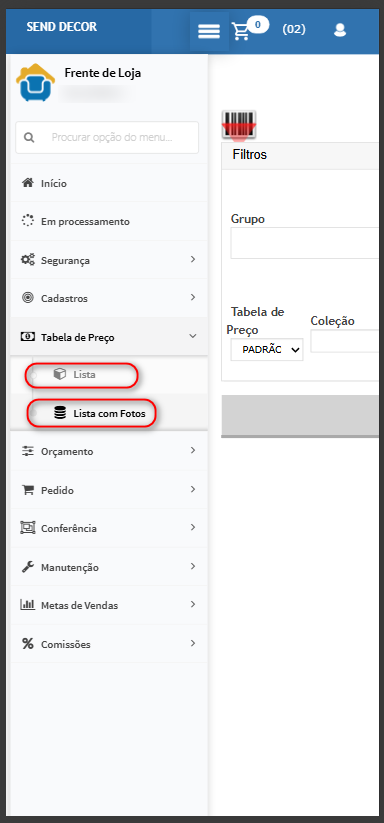Click the Em processamento spinner icon
384x823 pixels.
27,220
